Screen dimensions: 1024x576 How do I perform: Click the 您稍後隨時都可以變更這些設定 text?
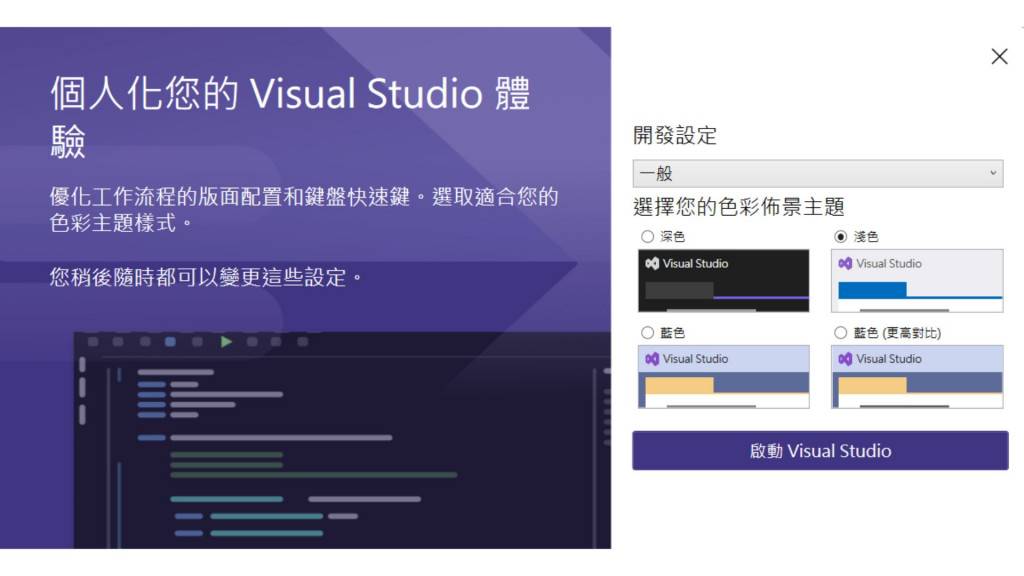click(x=206, y=277)
